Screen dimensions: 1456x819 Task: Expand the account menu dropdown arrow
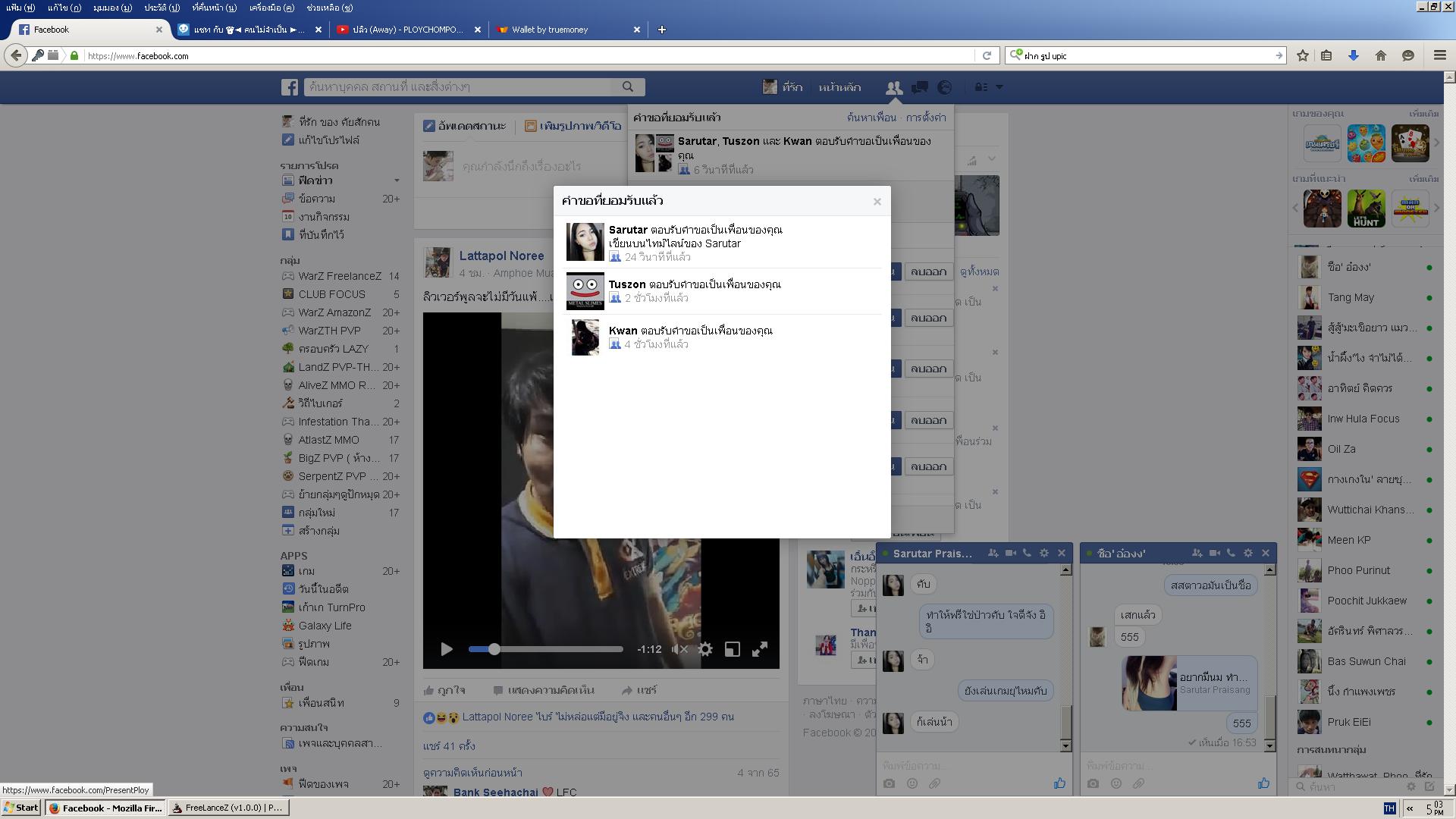pyautogui.click(x=999, y=87)
